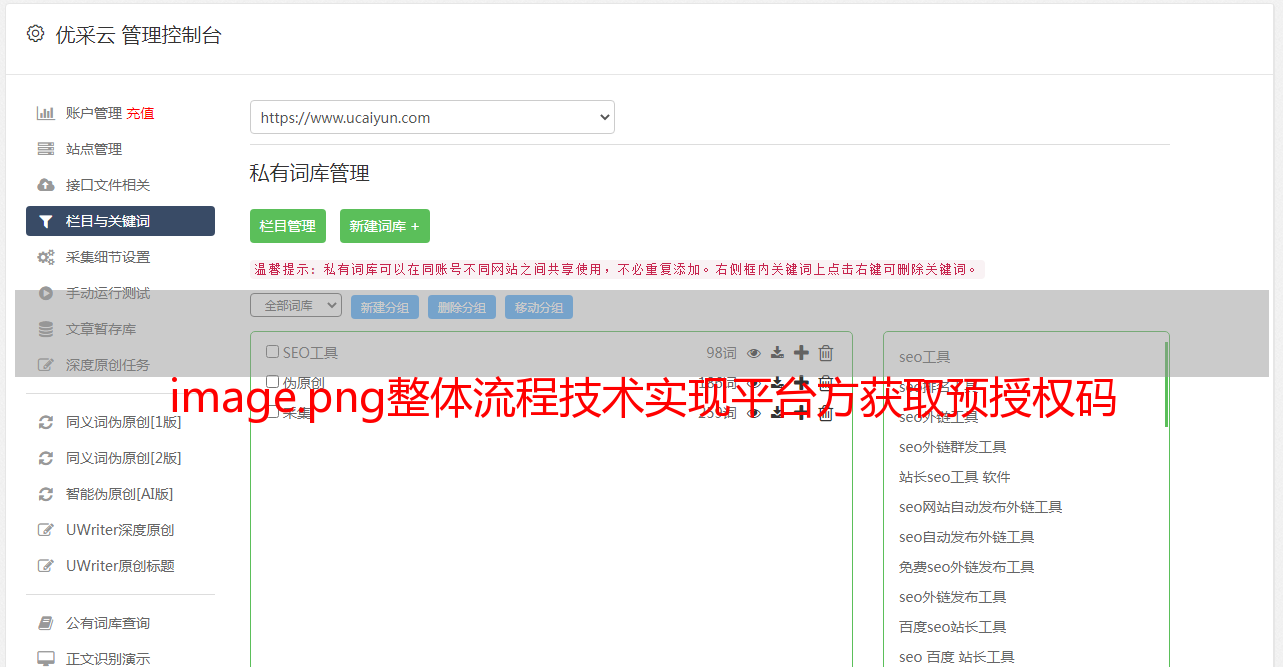Click the 新建分组 button
This screenshot has width=1283, height=667.
(x=385, y=307)
